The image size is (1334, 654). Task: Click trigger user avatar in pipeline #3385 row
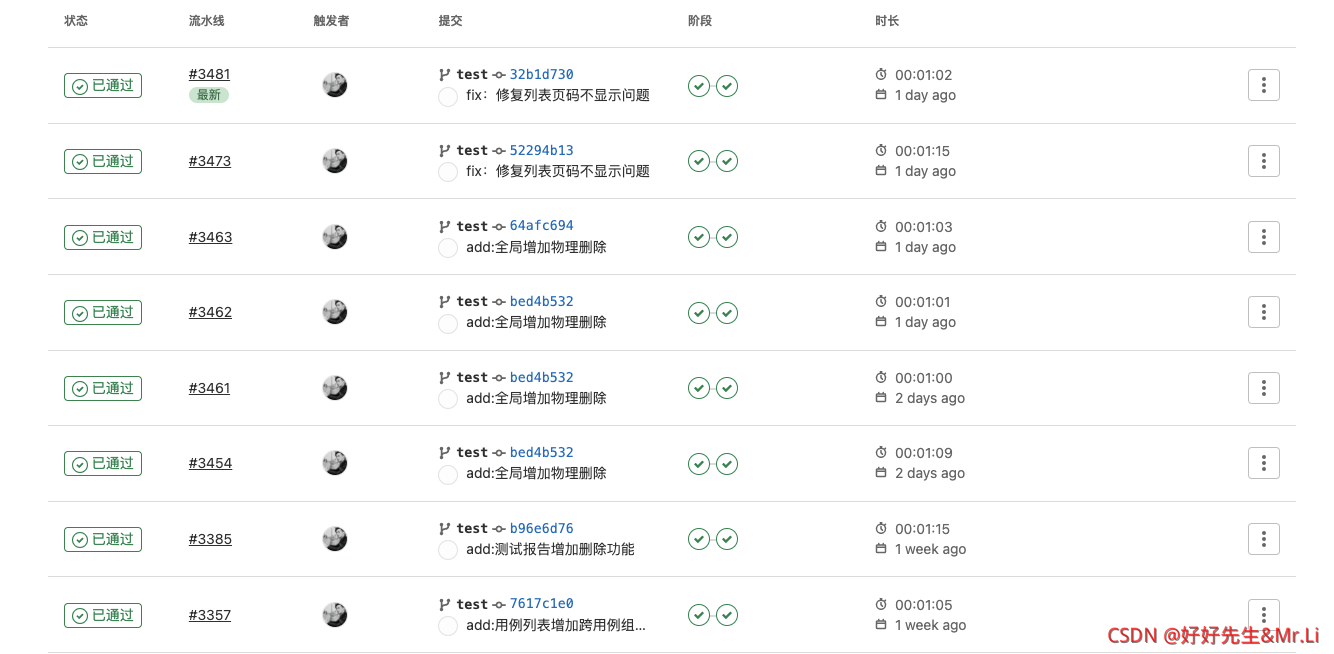pyautogui.click(x=335, y=539)
